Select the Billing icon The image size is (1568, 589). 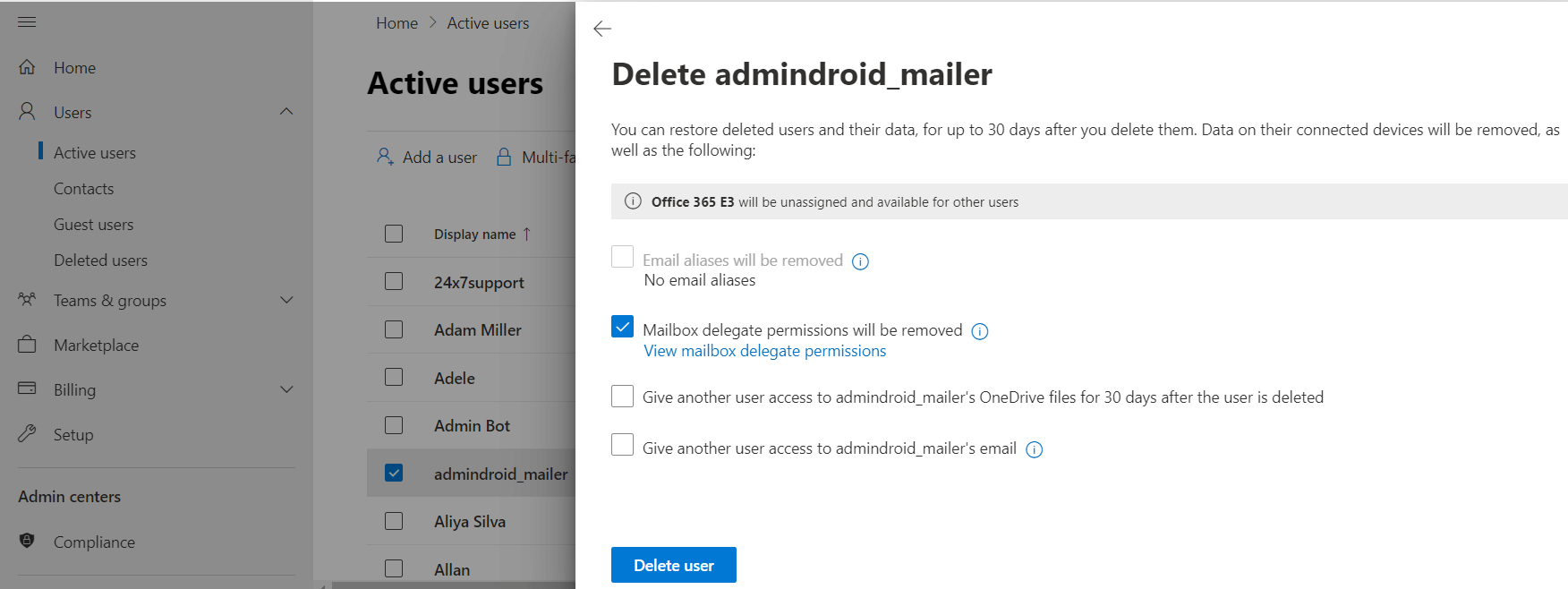27,389
